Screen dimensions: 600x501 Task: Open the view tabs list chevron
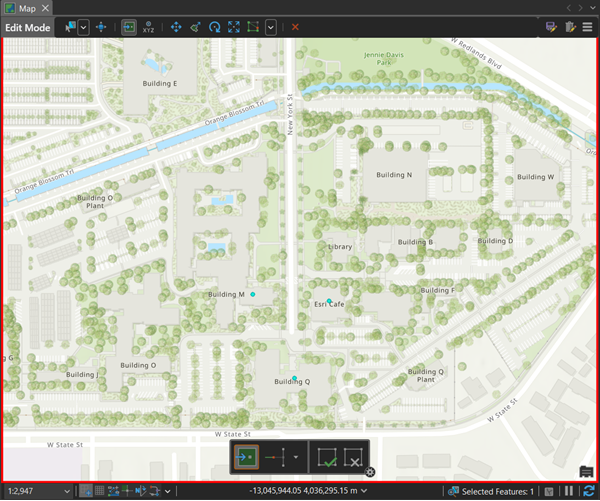click(x=592, y=8)
